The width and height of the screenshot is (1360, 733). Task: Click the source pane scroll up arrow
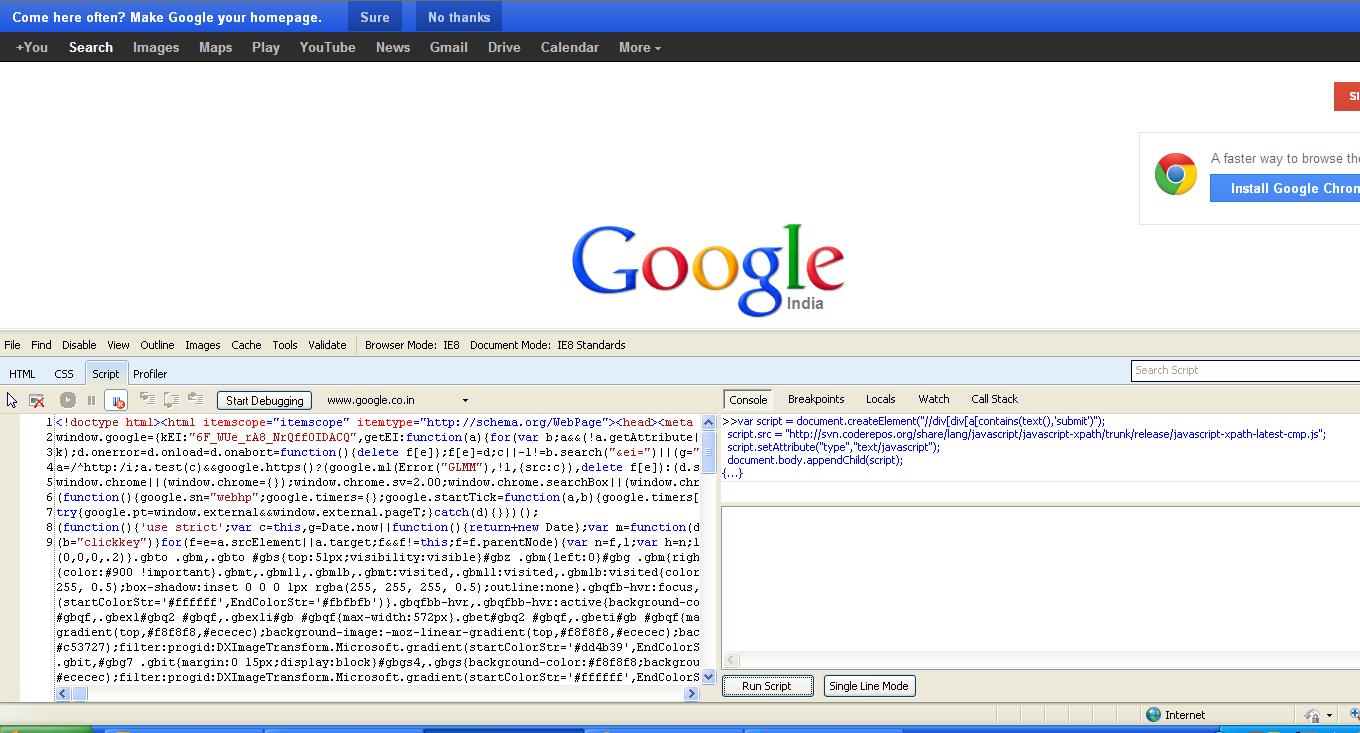pos(709,423)
